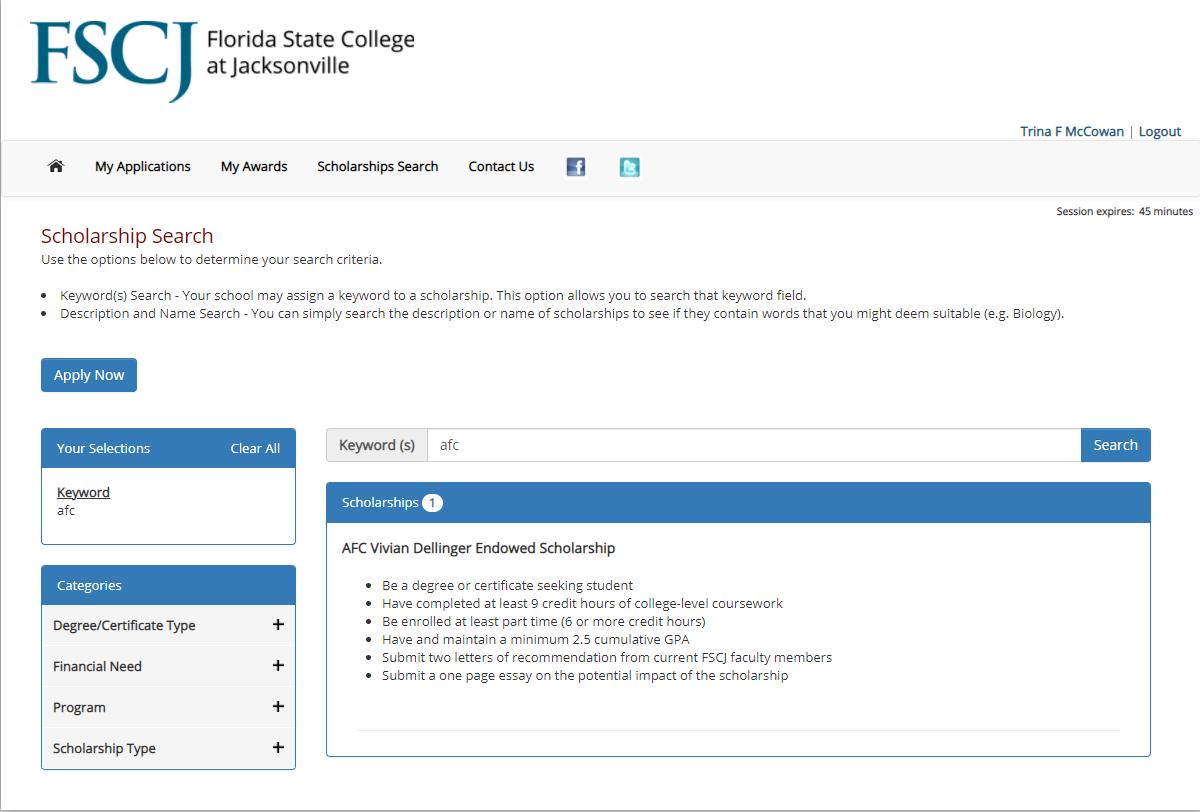Click 'Session expires: 45 minutes' text
The width and height of the screenshot is (1200, 812).
pyautogui.click(x=1124, y=212)
